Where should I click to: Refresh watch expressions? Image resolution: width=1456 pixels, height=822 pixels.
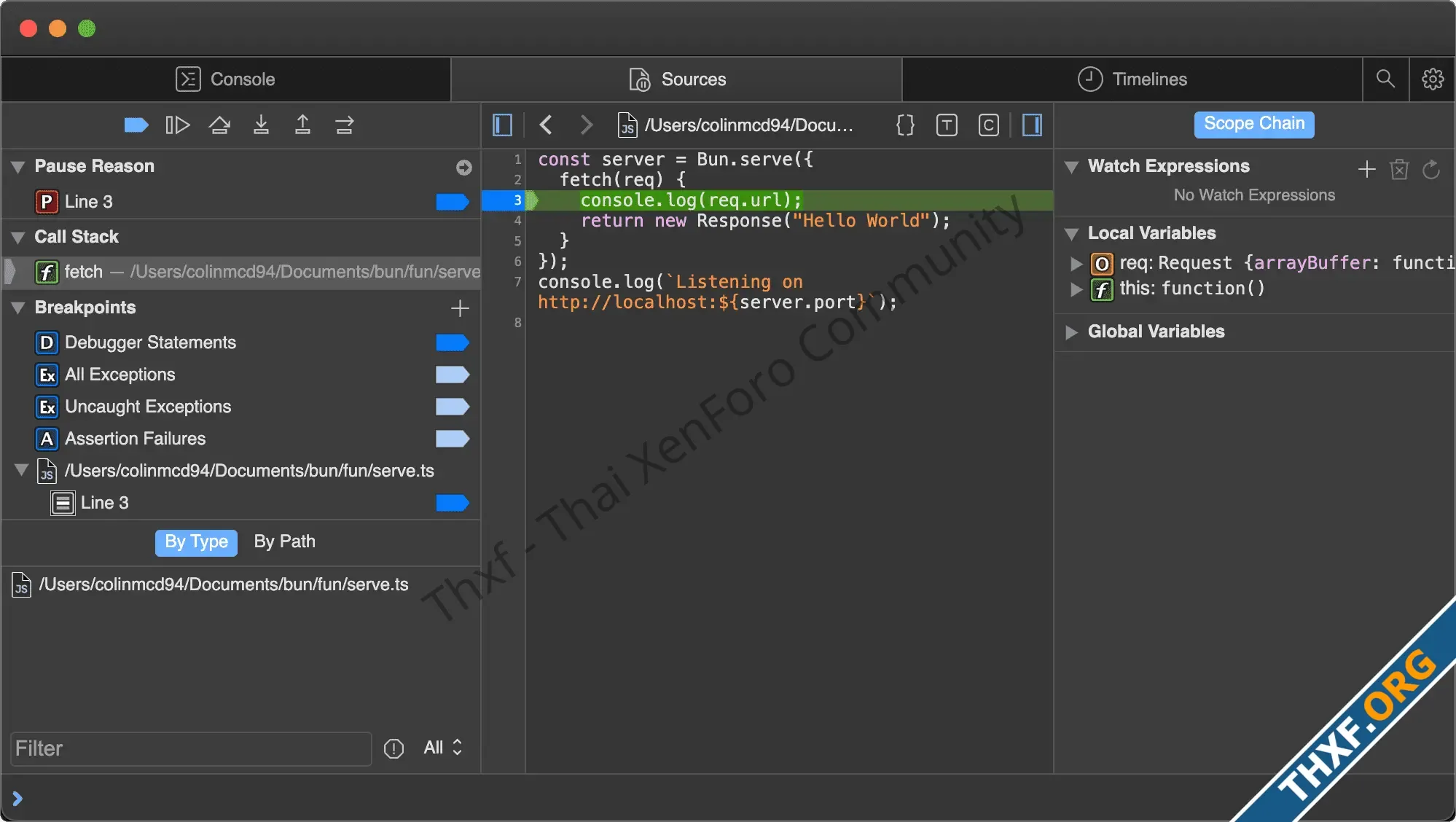(x=1430, y=170)
